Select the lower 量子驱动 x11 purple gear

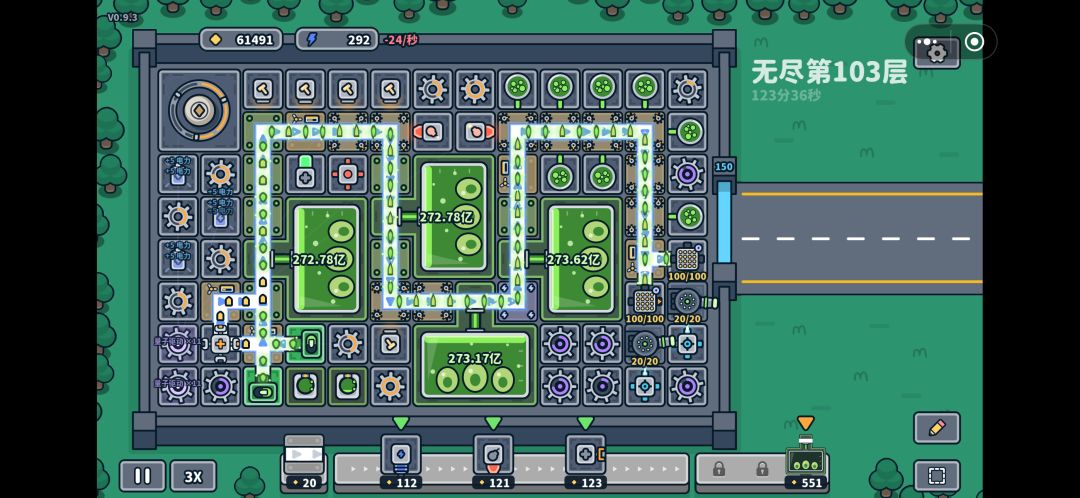tap(178, 386)
